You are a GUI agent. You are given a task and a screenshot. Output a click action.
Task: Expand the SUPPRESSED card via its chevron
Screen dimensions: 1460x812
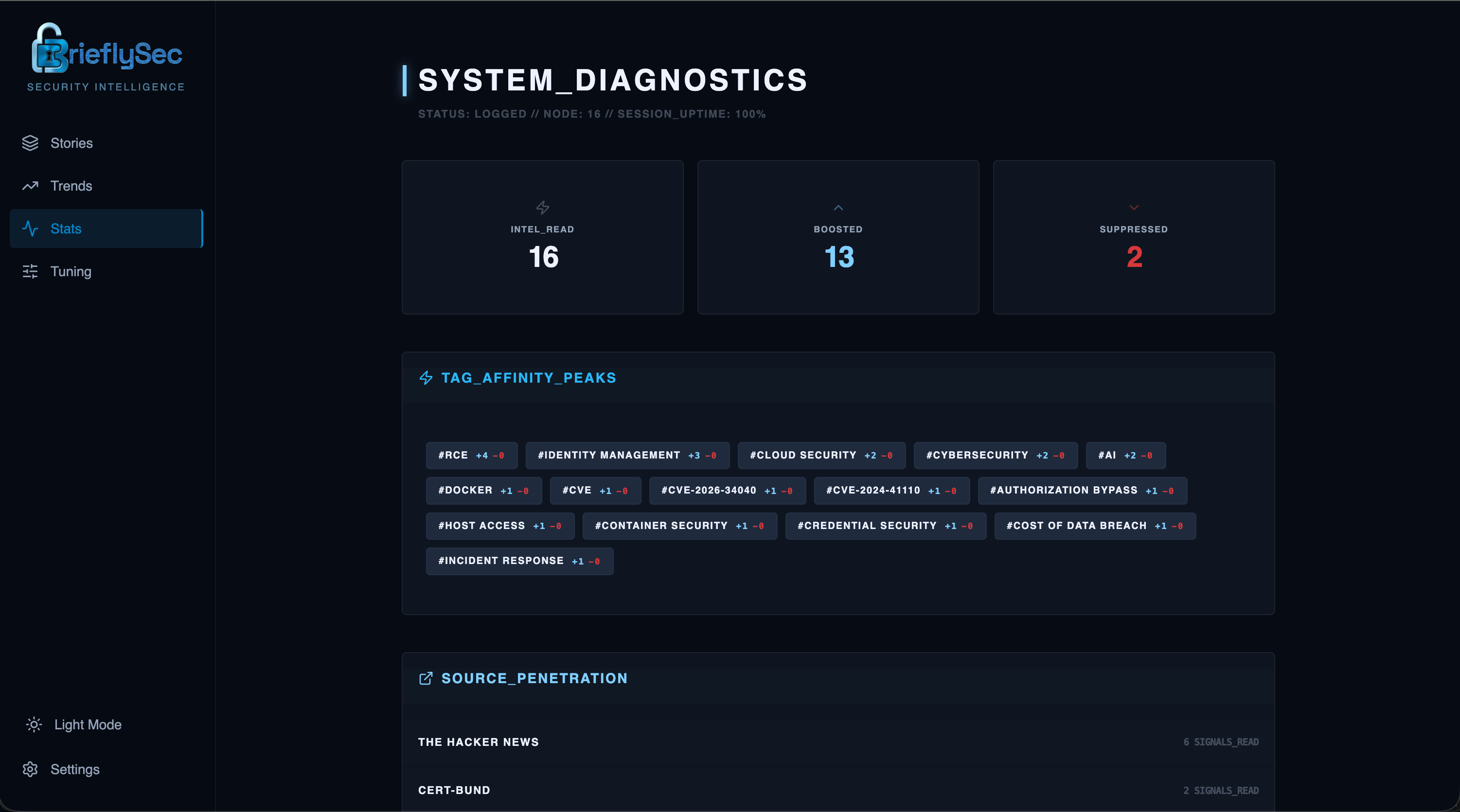[1134, 208]
